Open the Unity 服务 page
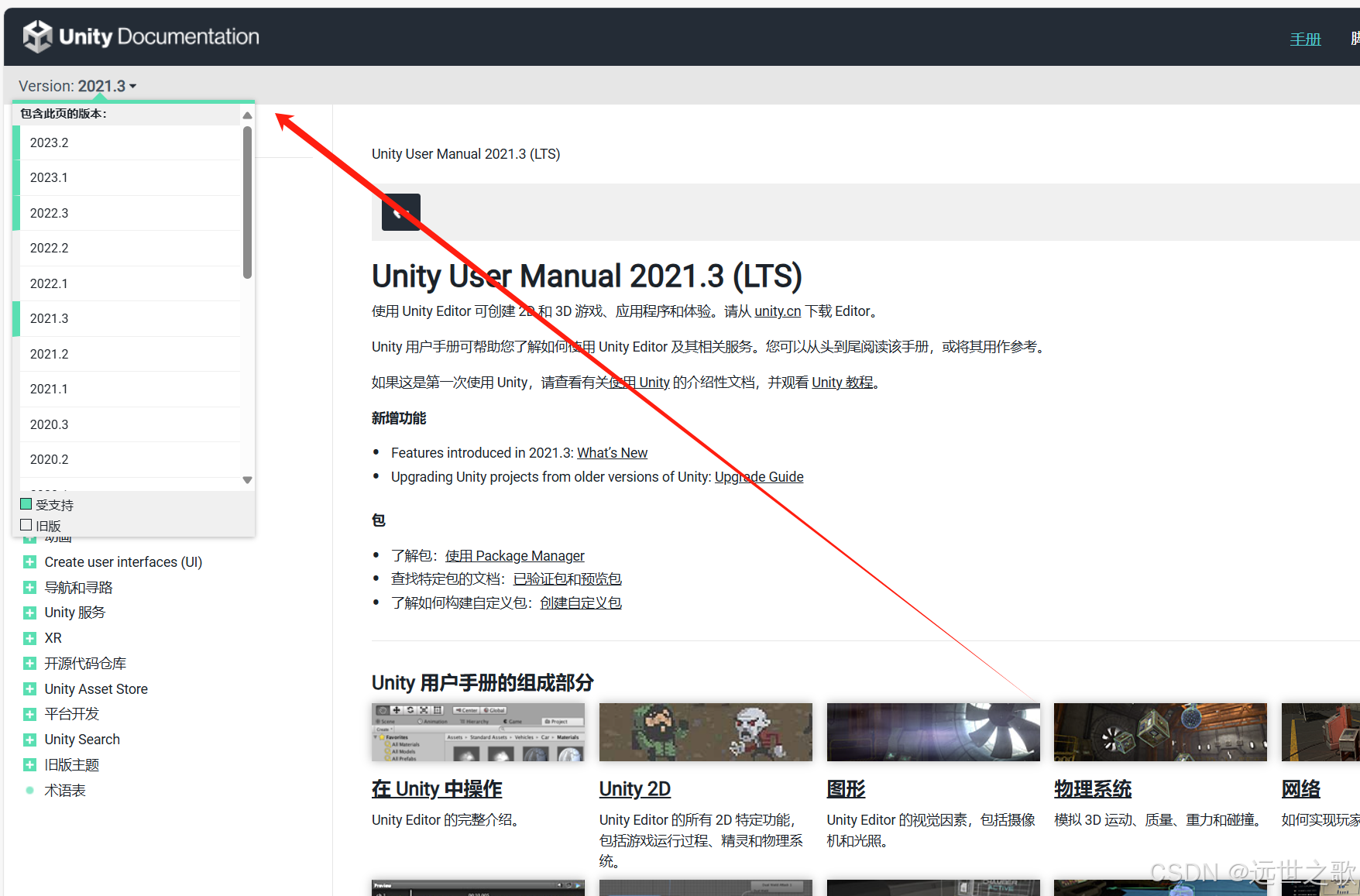The width and height of the screenshot is (1360, 896). click(x=74, y=613)
